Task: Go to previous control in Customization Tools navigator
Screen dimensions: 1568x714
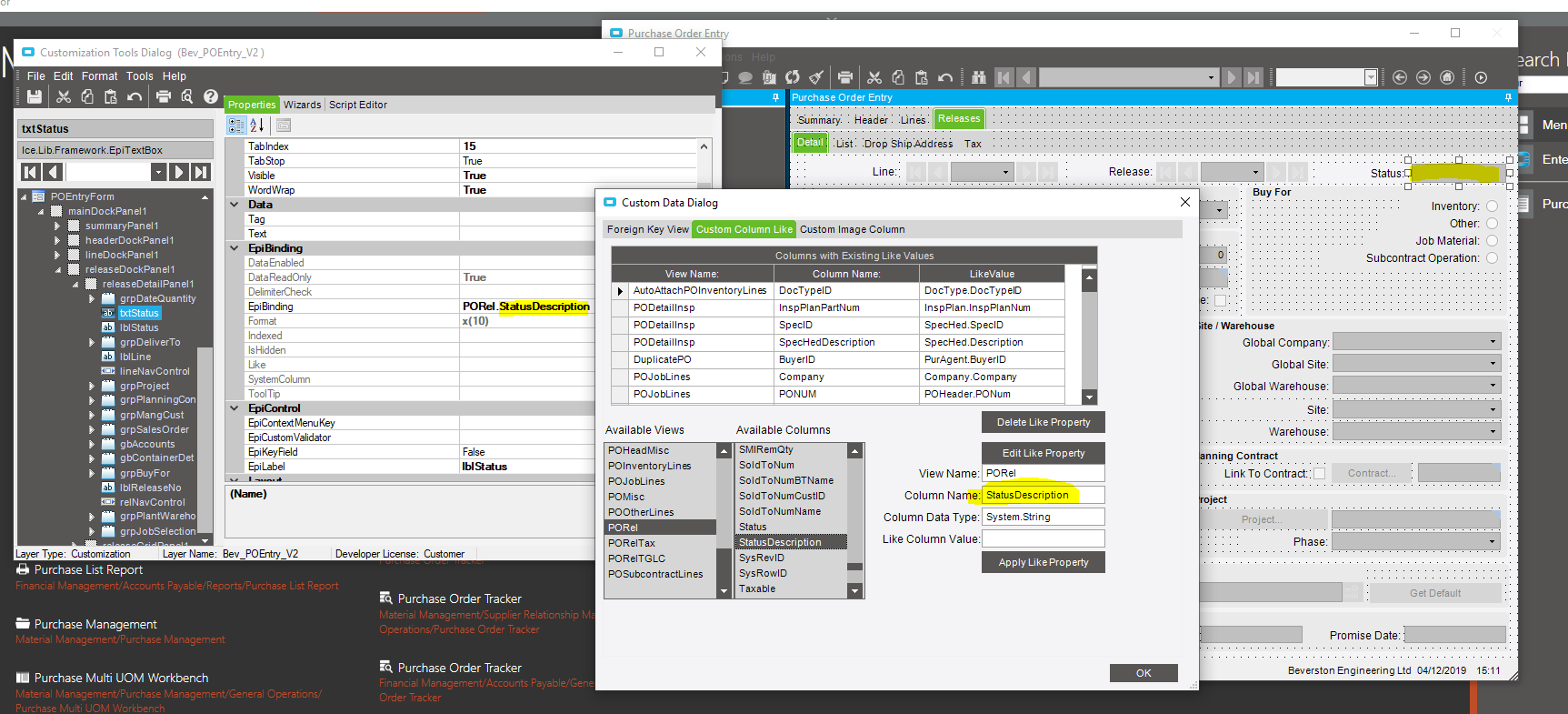Action: coord(53,172)
